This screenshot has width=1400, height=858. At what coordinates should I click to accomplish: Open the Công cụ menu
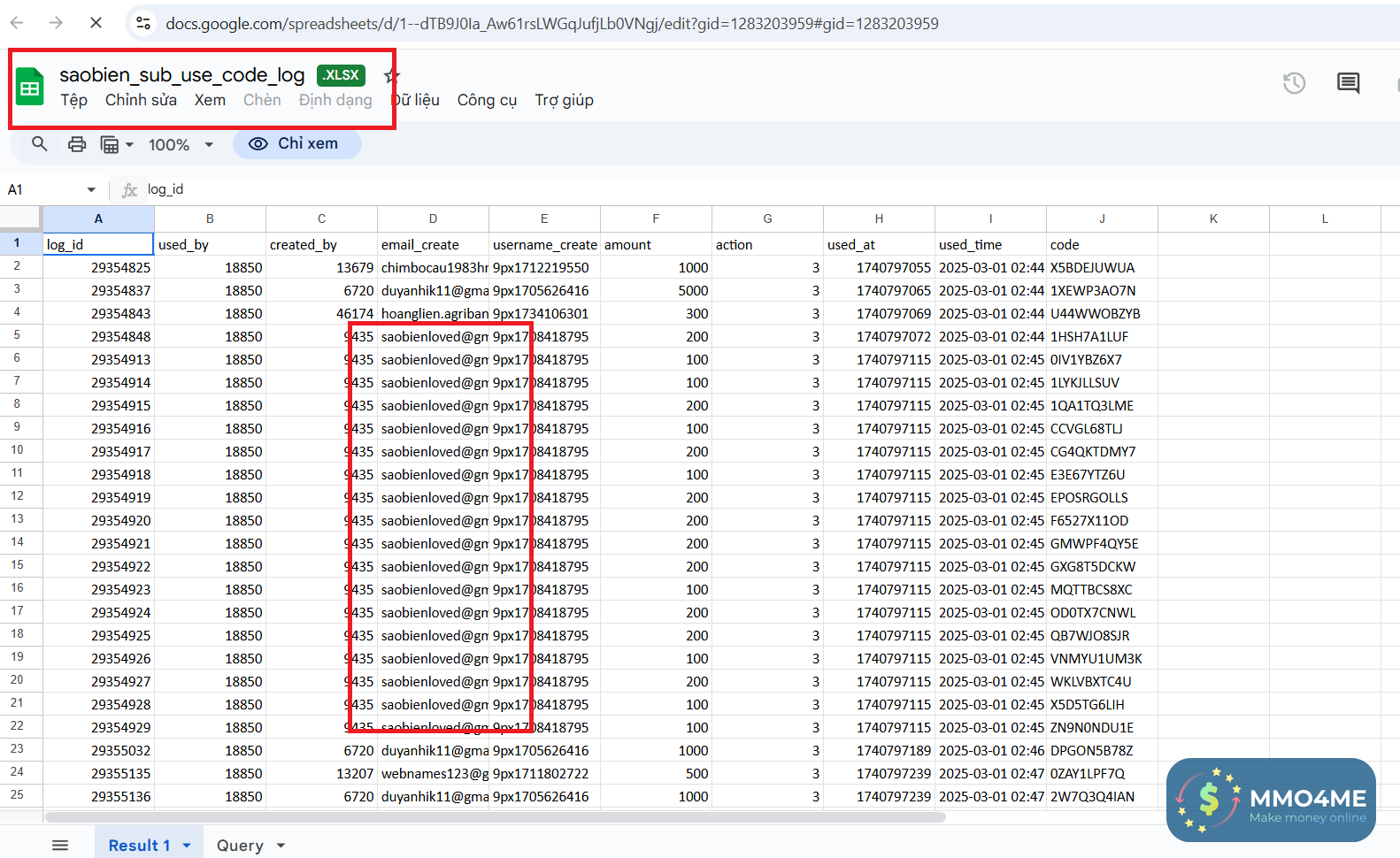coord(487,100)
